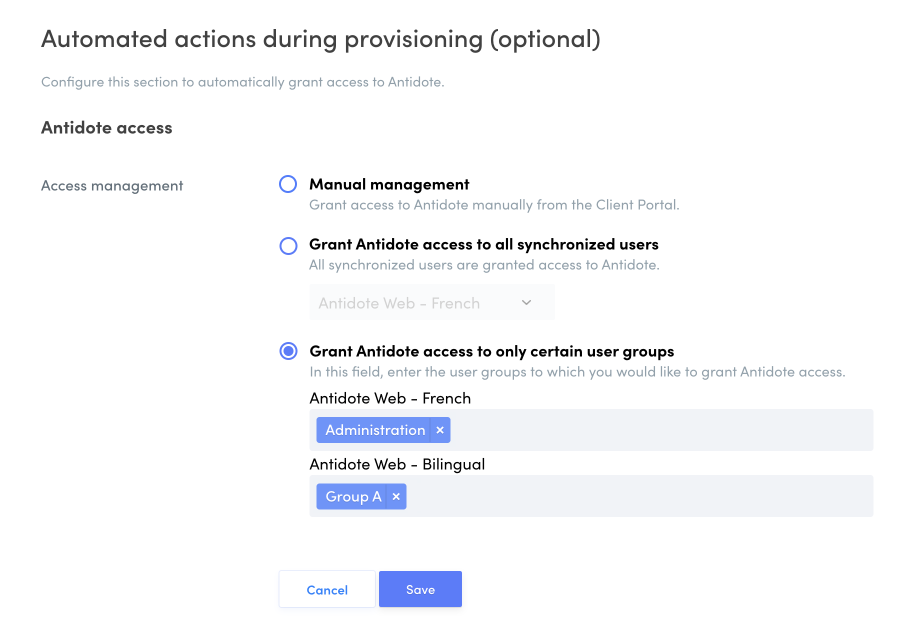909x624 pixels.
Task: Click the Administration tag label
Action: 375,430
